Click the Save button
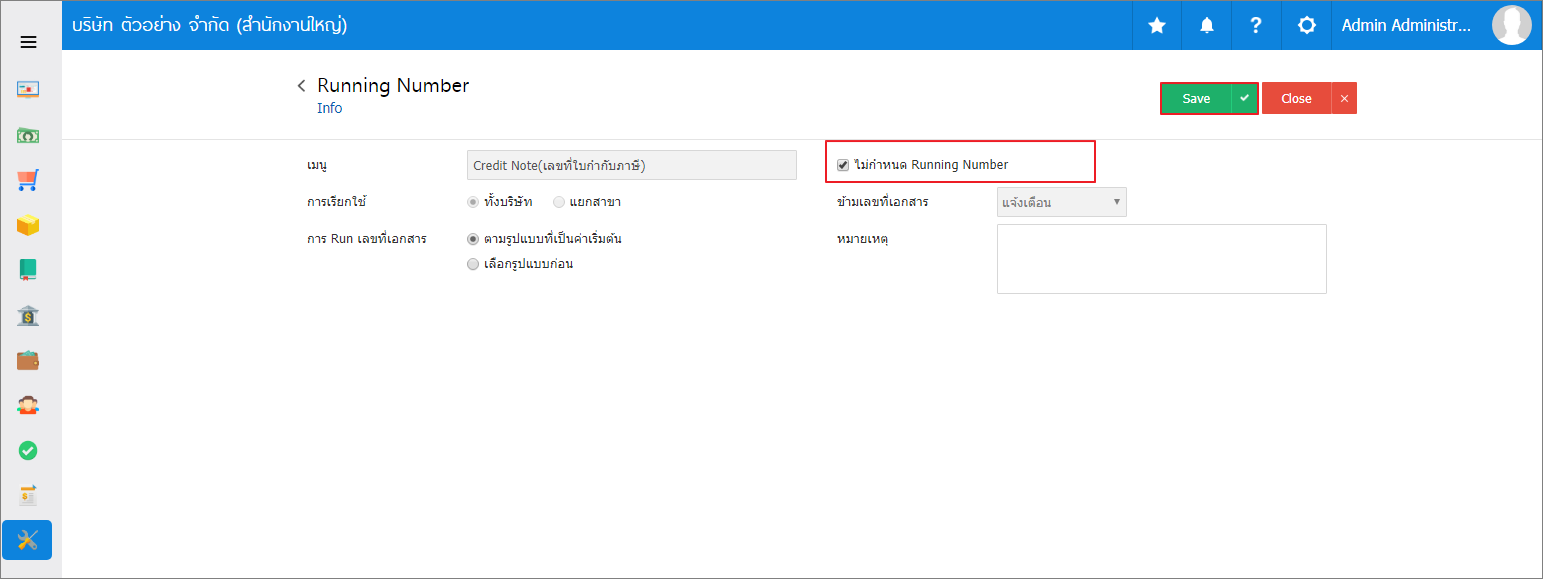1543x579 pixels. (1196, 98)
